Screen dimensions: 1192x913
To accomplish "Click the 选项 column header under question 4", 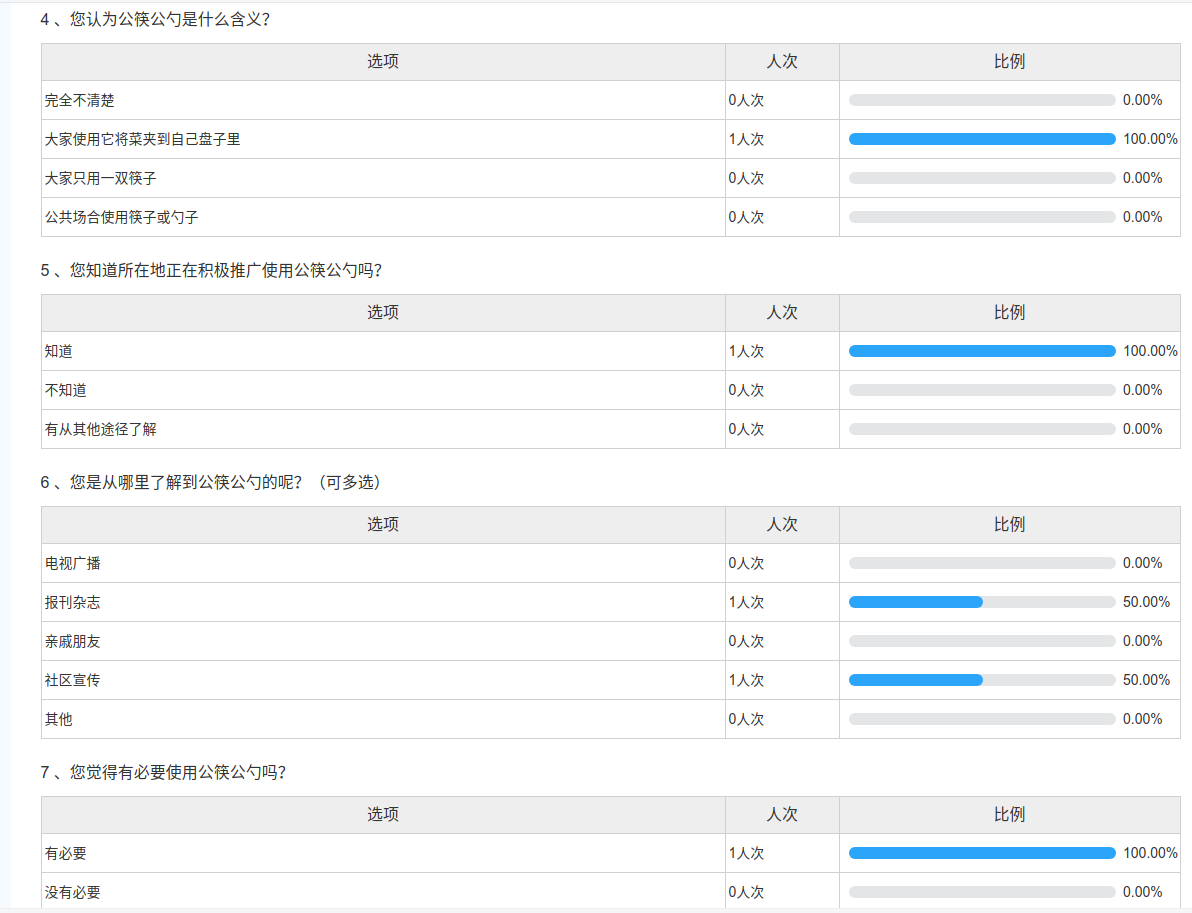I will pos(383,62).
